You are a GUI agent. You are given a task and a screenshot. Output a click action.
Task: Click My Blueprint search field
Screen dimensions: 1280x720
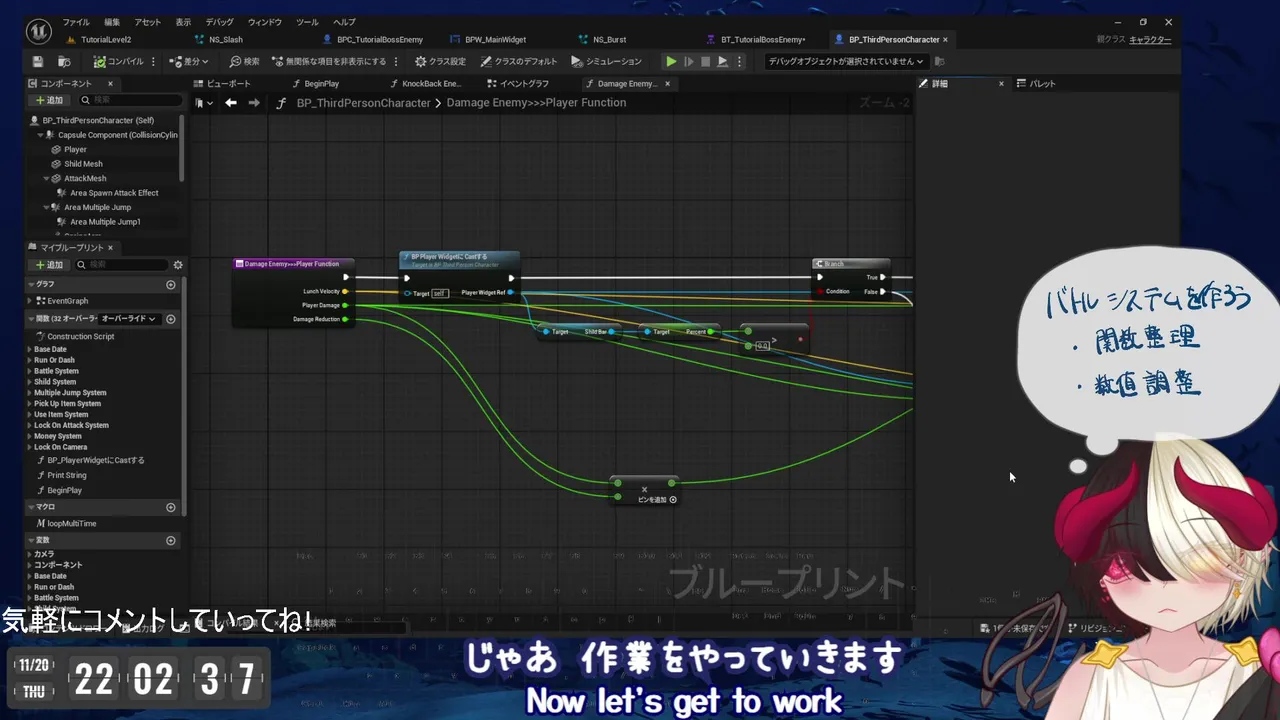click(122, 265)
